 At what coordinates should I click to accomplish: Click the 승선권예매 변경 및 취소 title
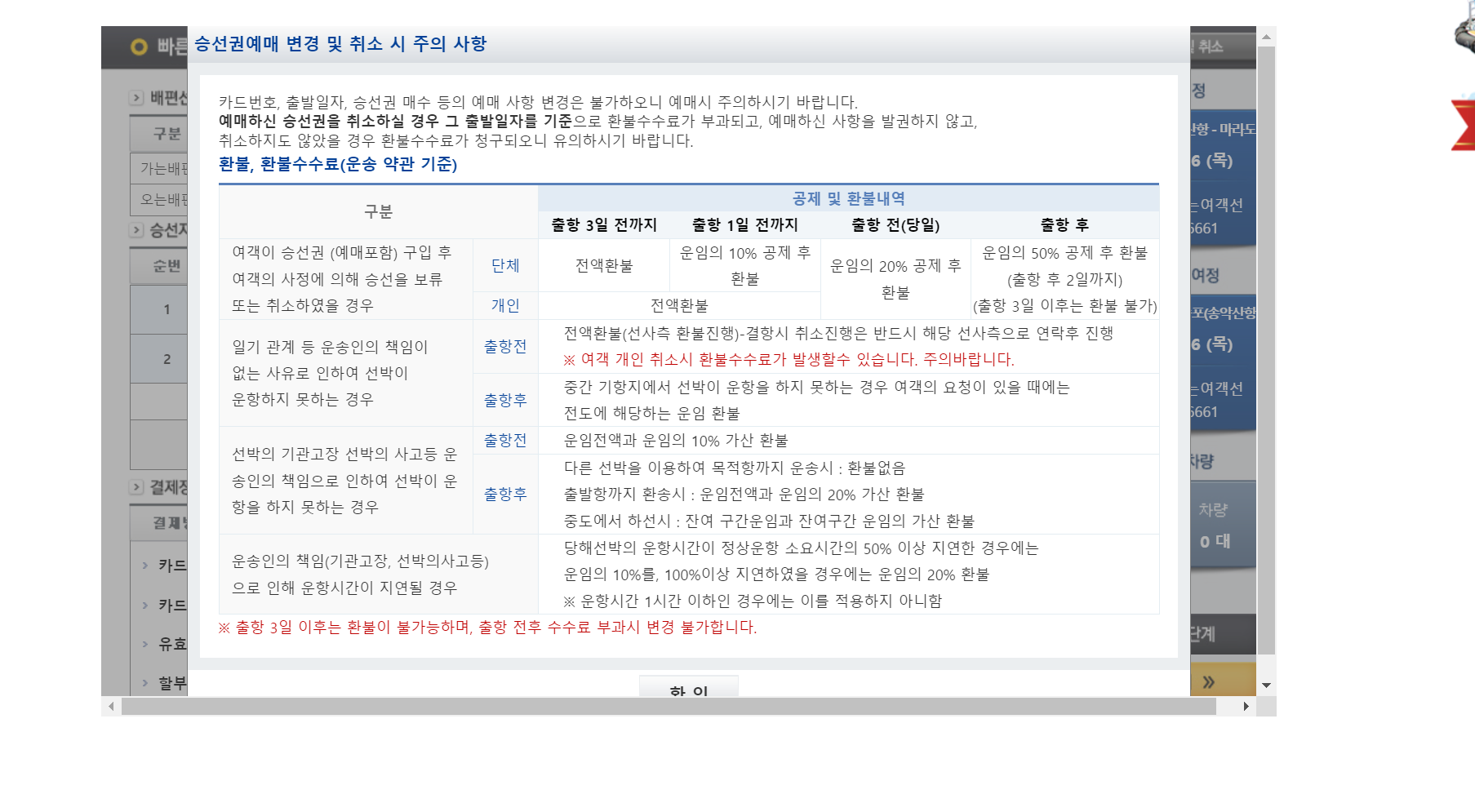pyautogui.click(x=340, y=43)
